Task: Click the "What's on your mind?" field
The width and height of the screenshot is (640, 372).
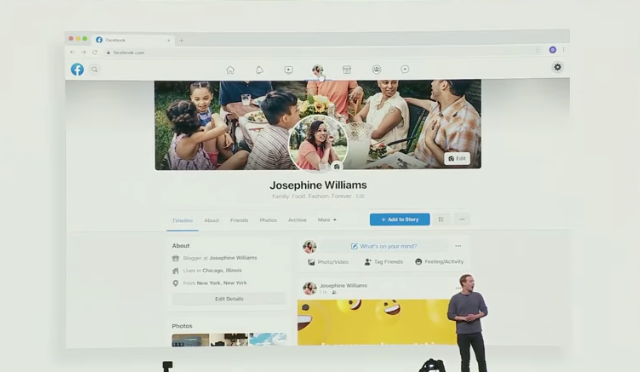Action: point(384,246)
